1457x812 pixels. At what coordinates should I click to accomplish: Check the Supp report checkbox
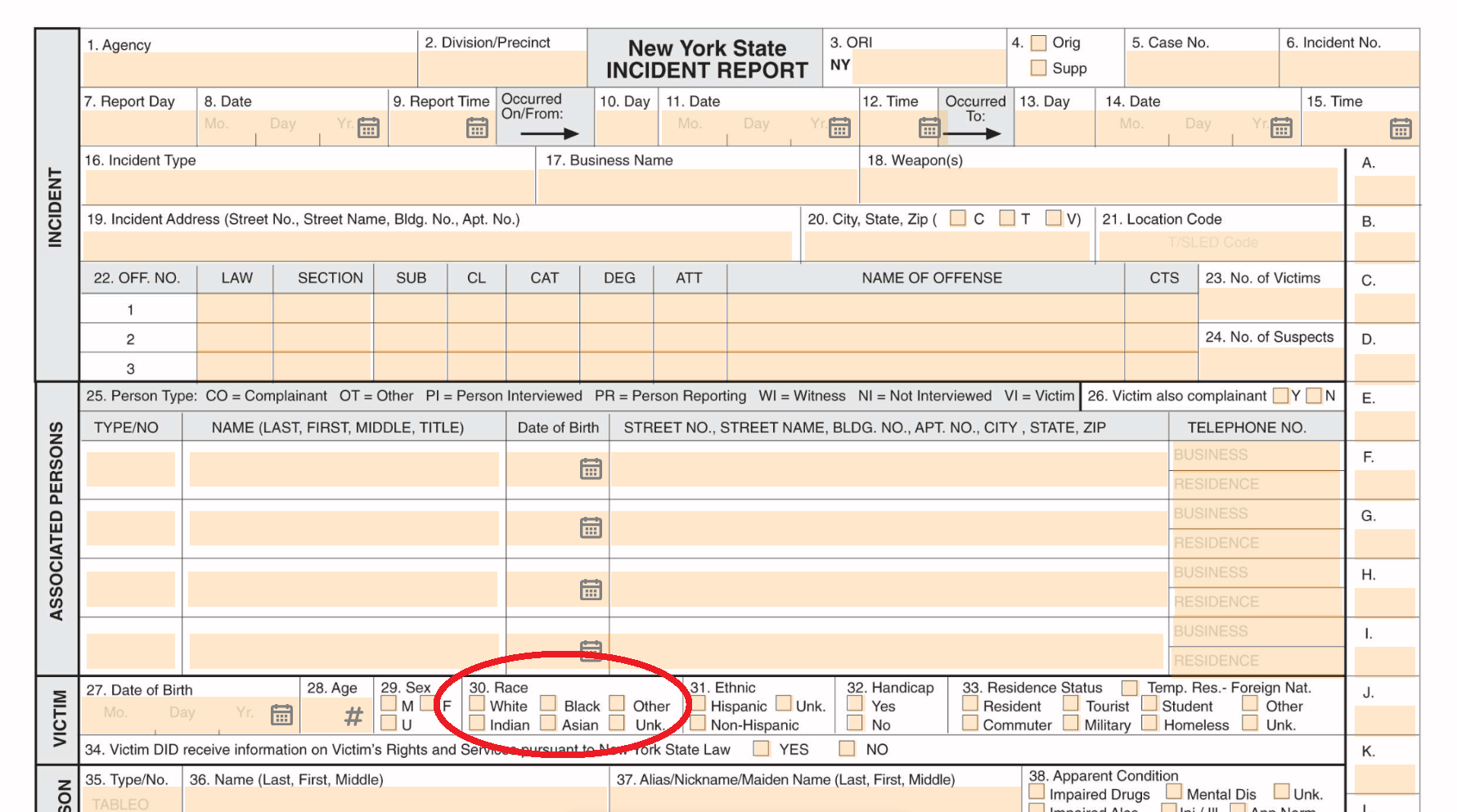pos(1039,68)
